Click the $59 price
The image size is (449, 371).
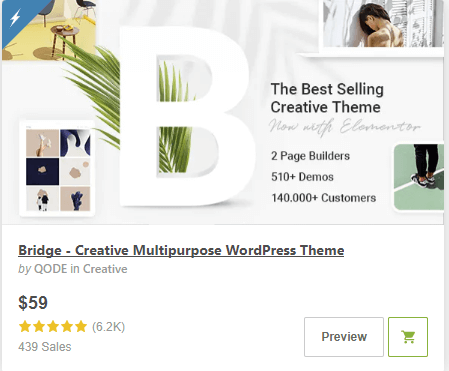[x=33, y=303]
